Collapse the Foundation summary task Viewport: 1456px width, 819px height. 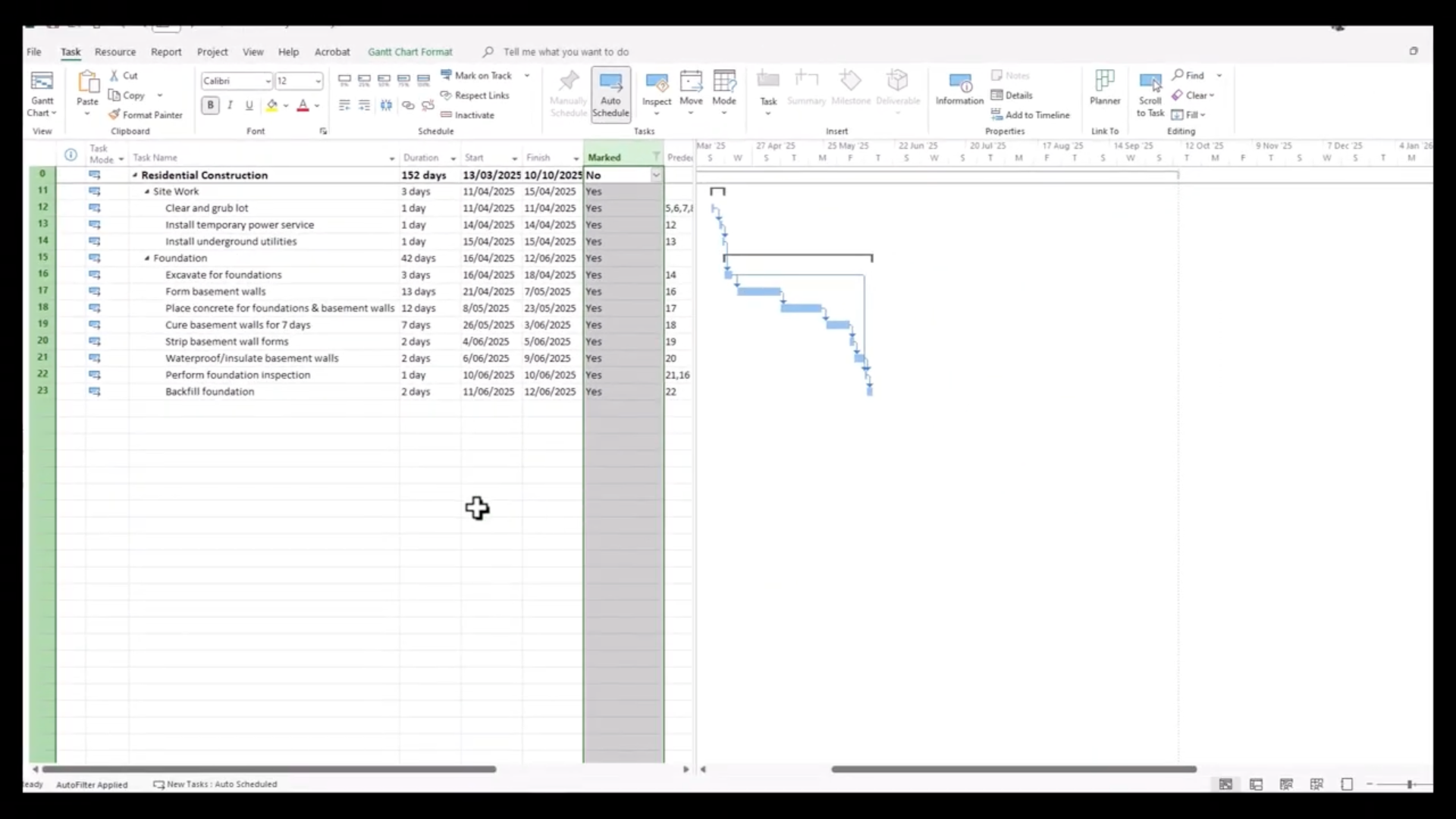point(147,259)
